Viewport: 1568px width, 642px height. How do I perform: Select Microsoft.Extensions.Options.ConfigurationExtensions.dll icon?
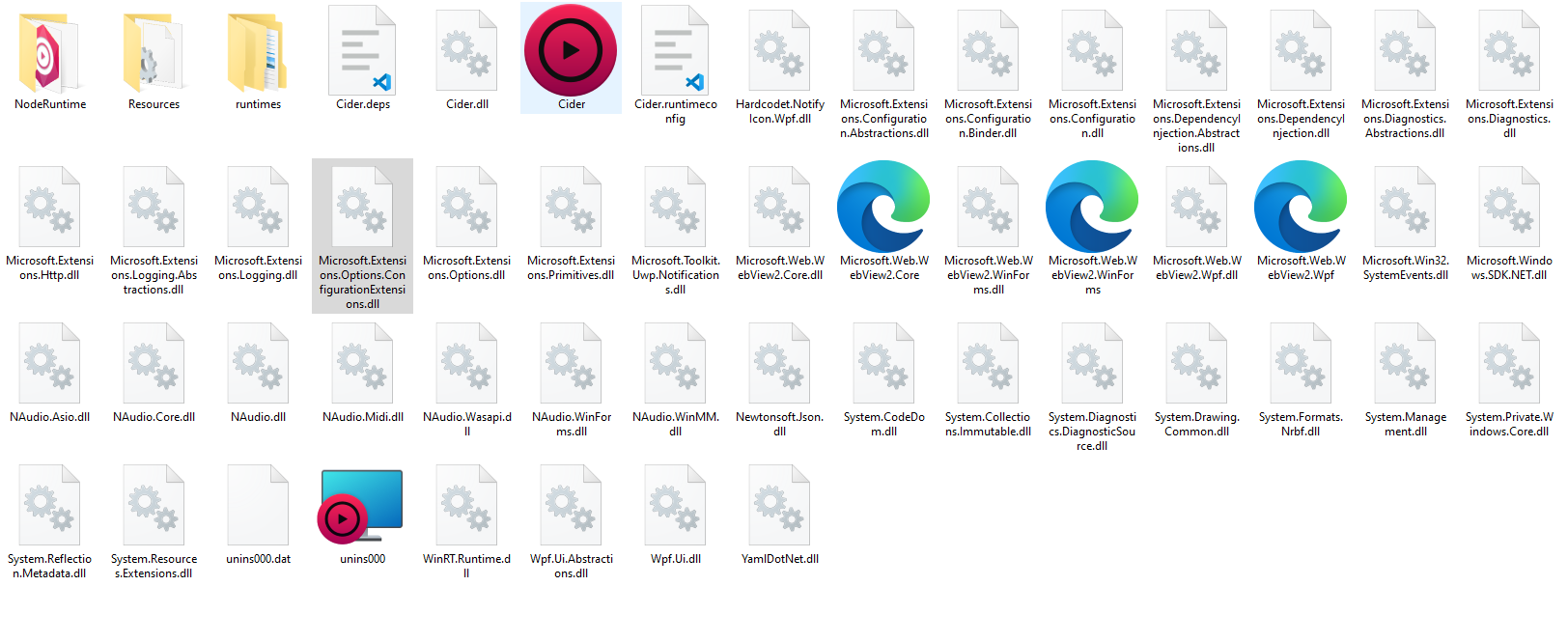point(362,207)
